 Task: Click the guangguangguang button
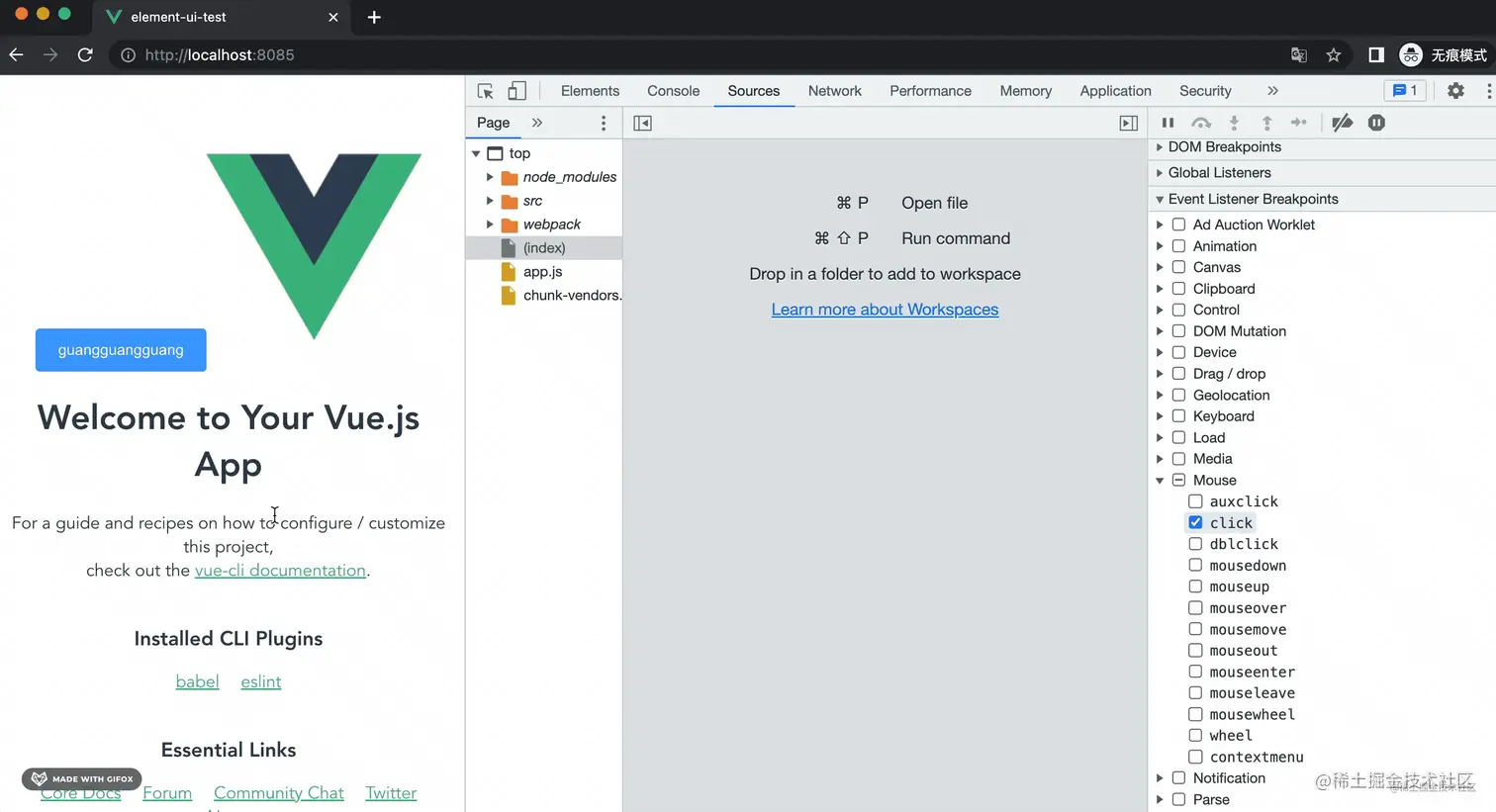point(121,350)
